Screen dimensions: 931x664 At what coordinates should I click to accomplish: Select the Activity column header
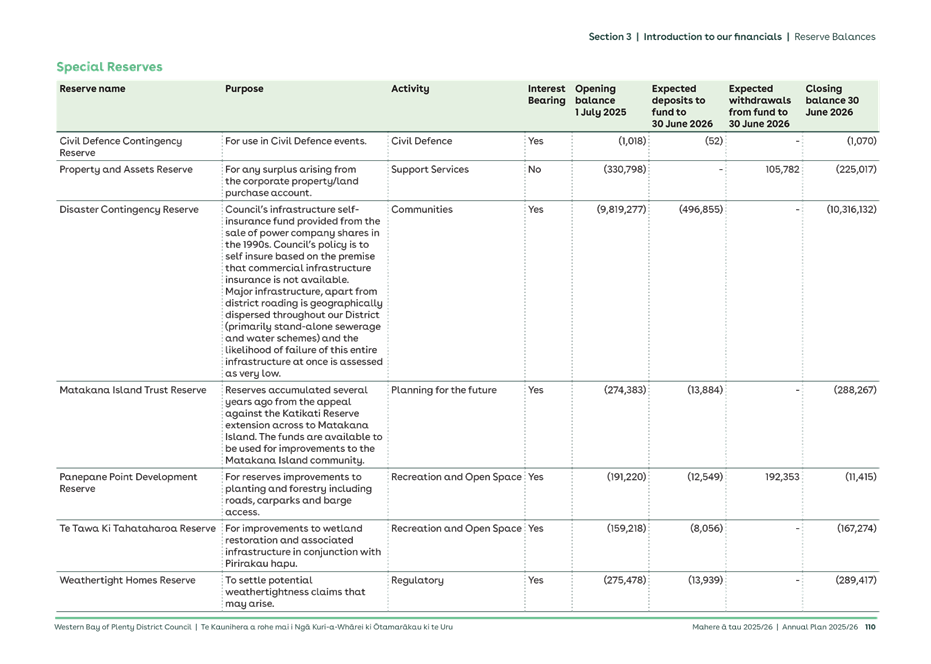coord(410,88)
